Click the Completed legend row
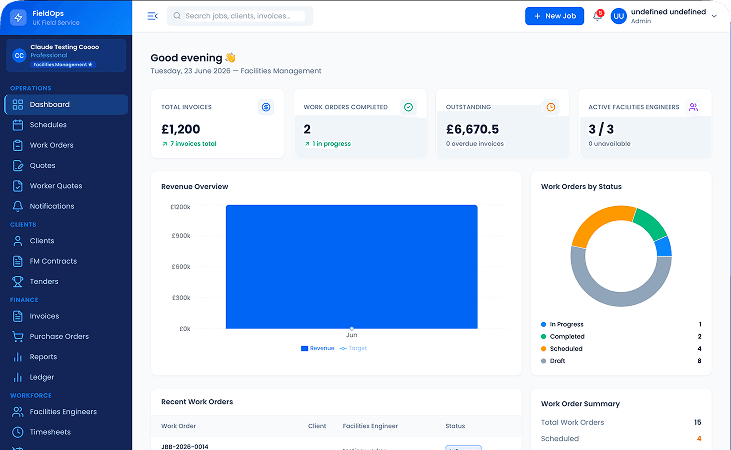Screen dimensions: 731x450 coord(621,337)
